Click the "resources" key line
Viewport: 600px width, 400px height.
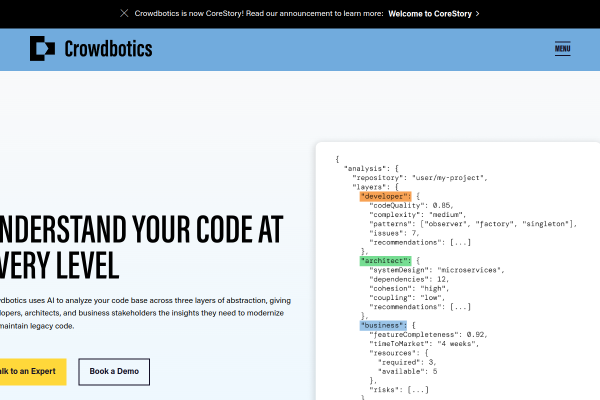399,353
